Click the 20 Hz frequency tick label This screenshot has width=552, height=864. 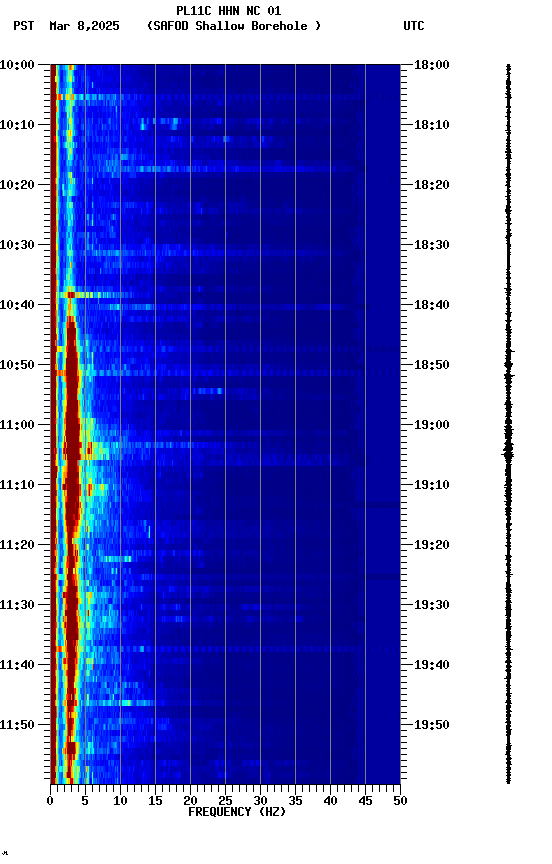tap(190, 801)
